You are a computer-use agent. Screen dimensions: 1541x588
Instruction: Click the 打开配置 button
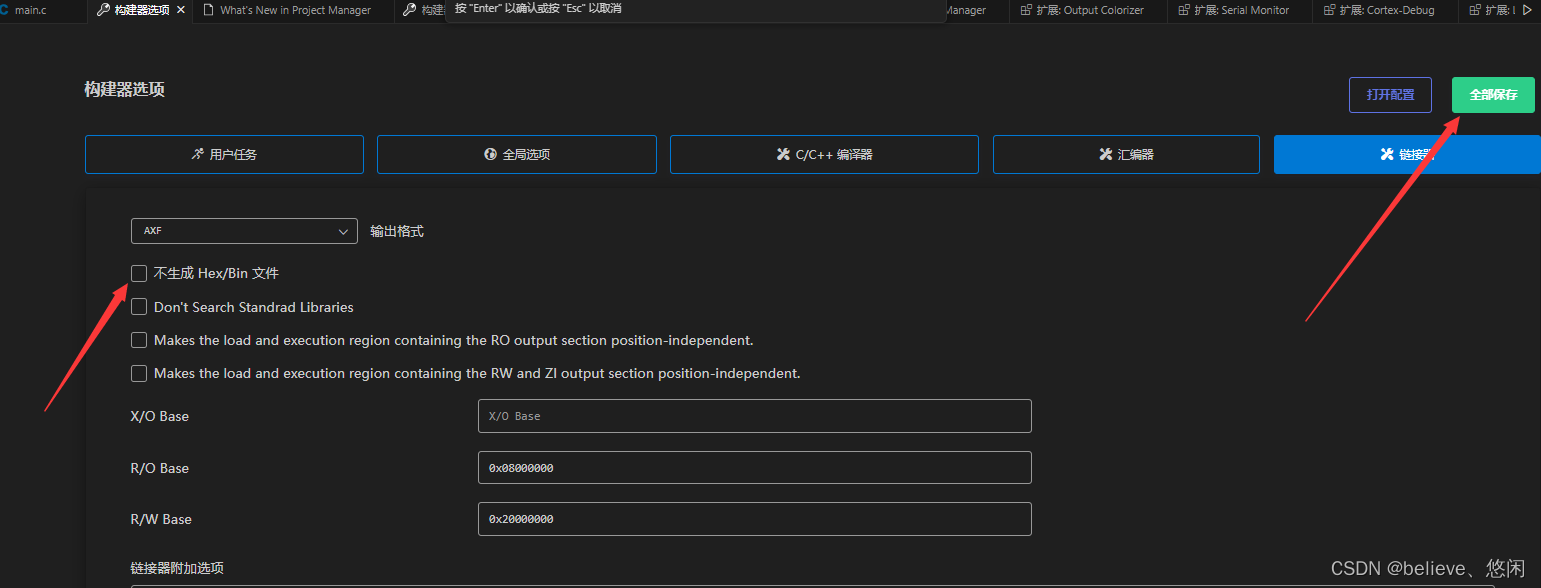pyautogui.click(x=1390, y=94)
